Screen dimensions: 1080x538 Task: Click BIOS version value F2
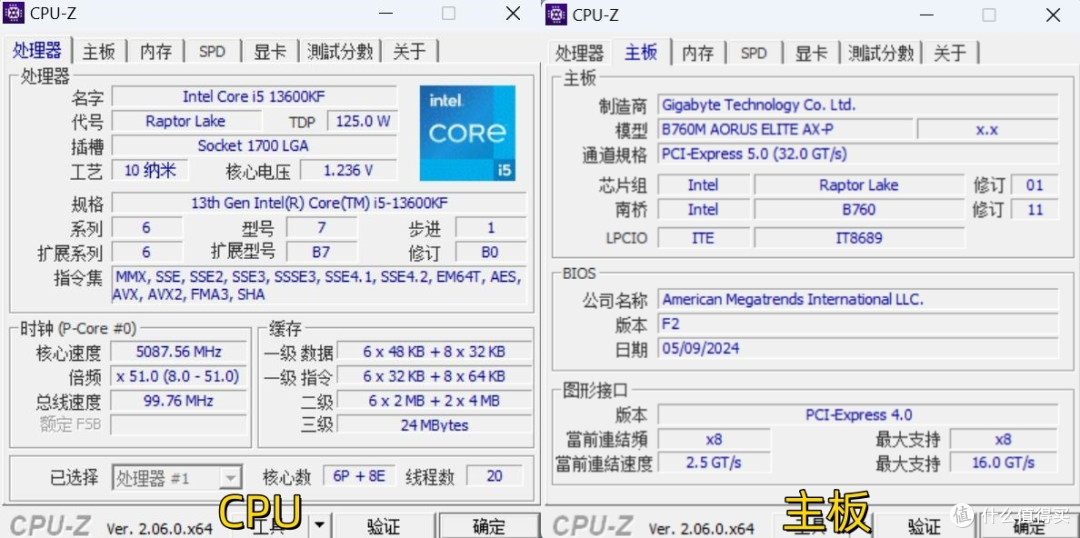(x=858, y=324)
